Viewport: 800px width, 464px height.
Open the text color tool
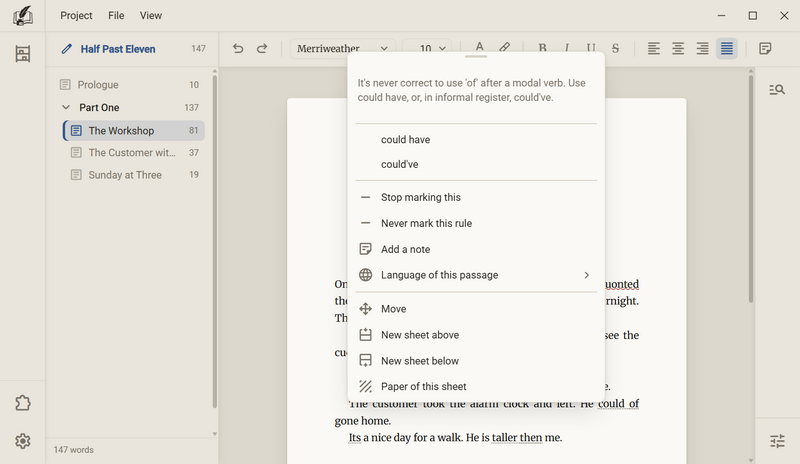click(x=480, y=47)
